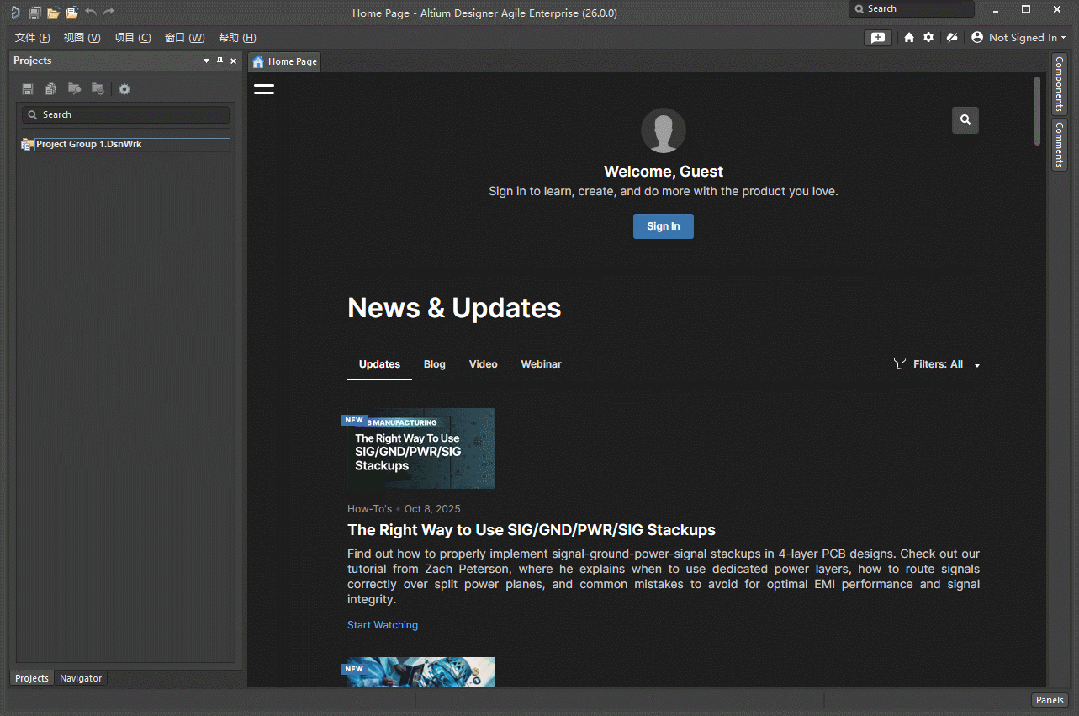Open the Projects panel options dropdown arrow
The image size is (1079, 716).
[x=206, y=61]
